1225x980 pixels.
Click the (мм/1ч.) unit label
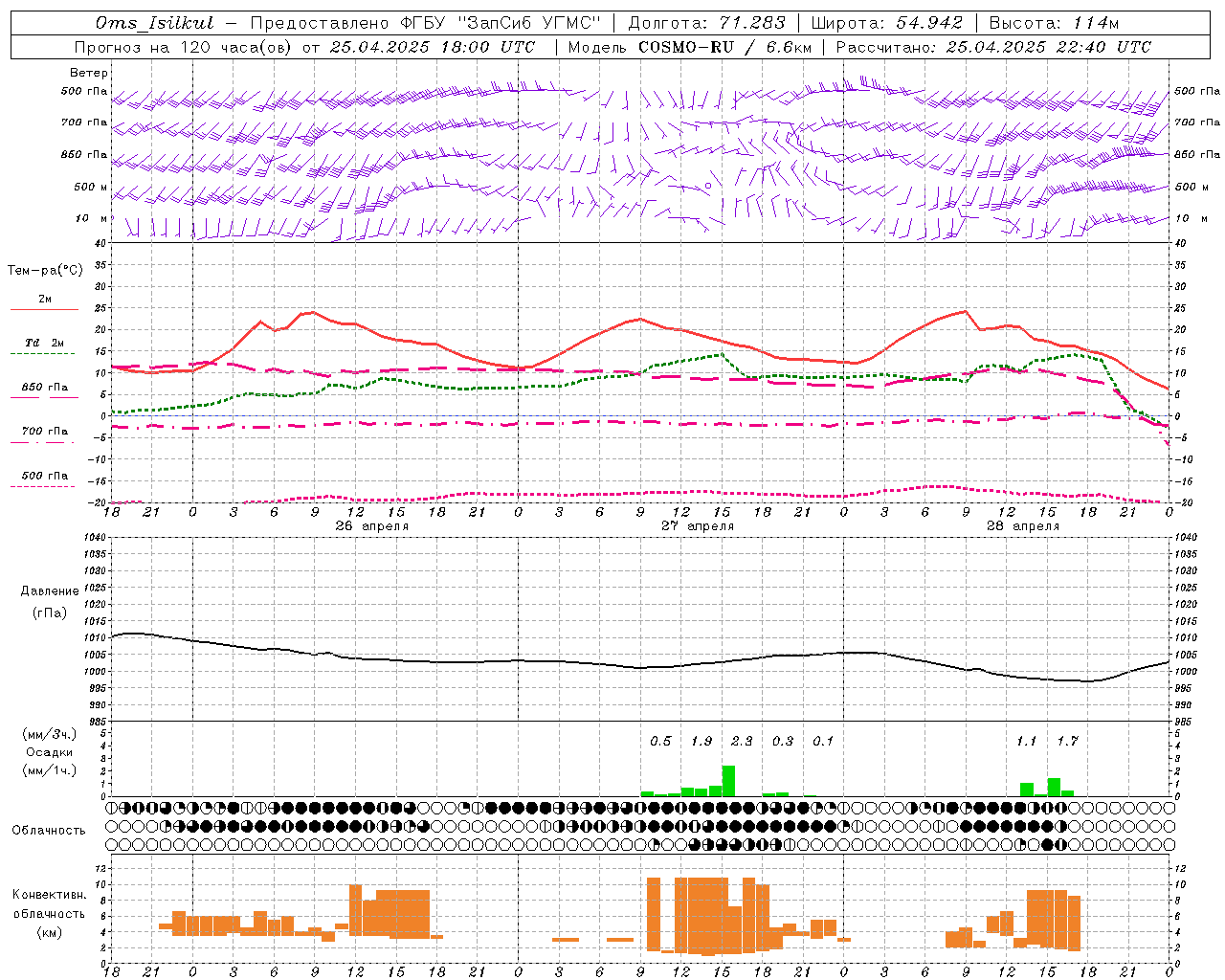[49, 770]
